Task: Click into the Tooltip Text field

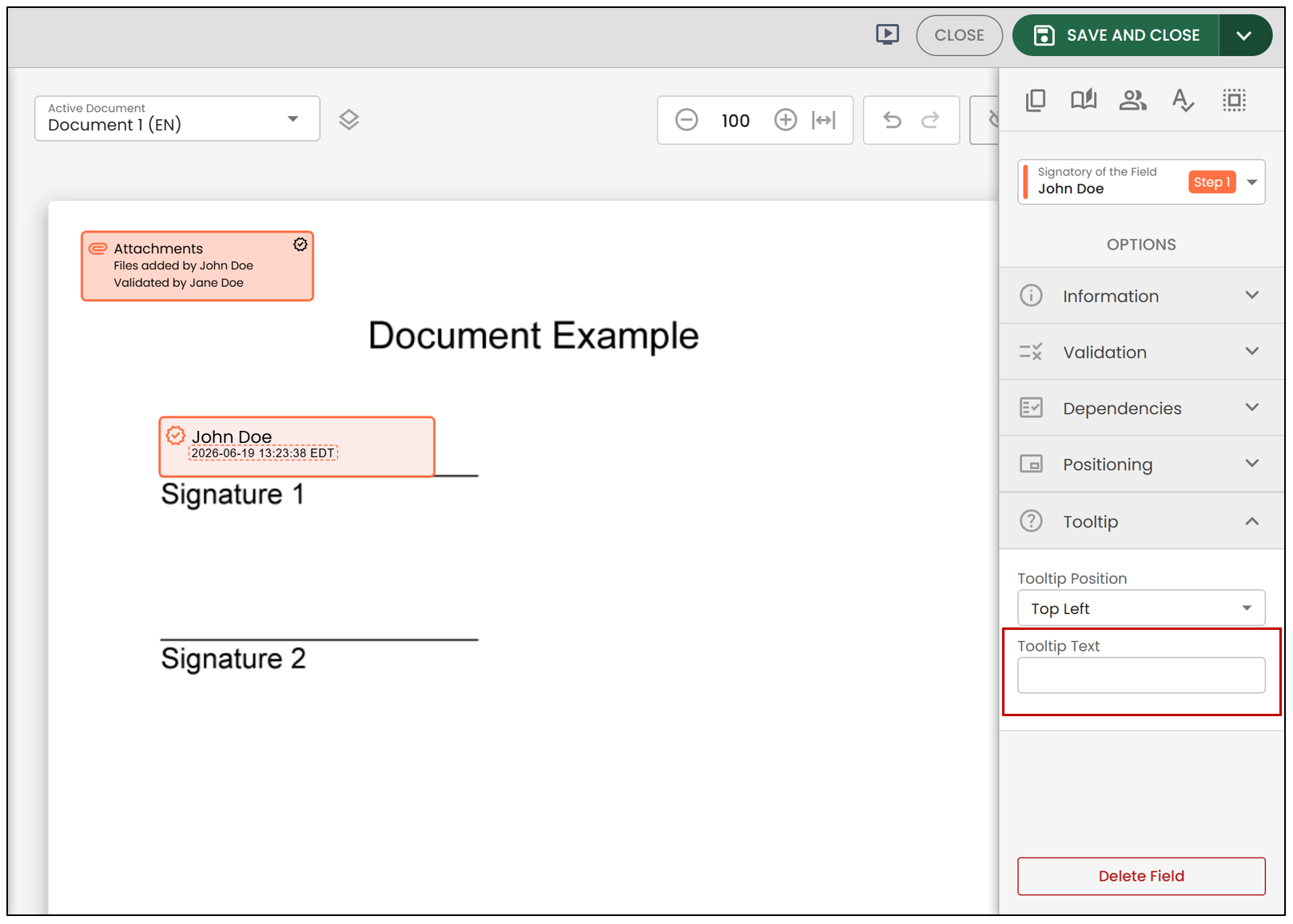Action: tap(1141, 675)
